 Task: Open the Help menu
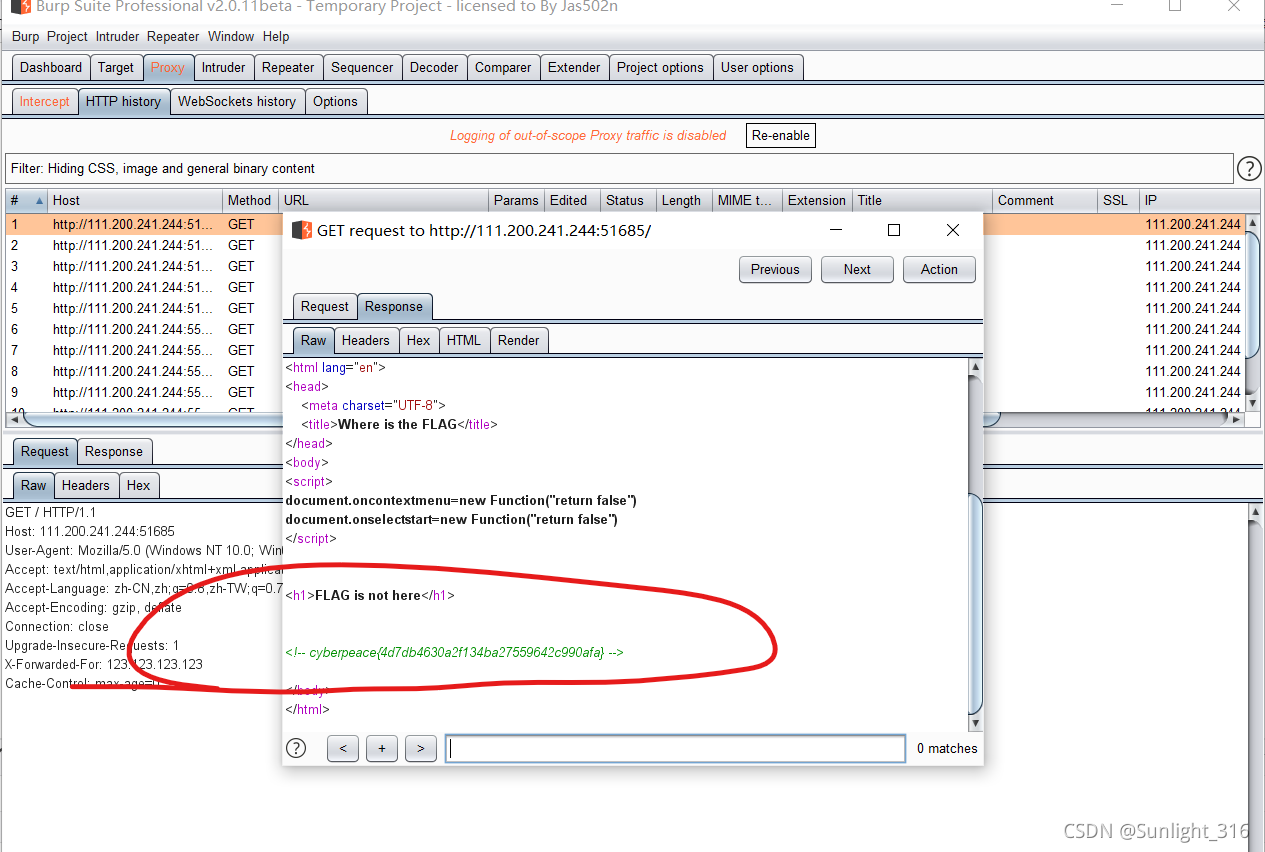click(276, 36)
